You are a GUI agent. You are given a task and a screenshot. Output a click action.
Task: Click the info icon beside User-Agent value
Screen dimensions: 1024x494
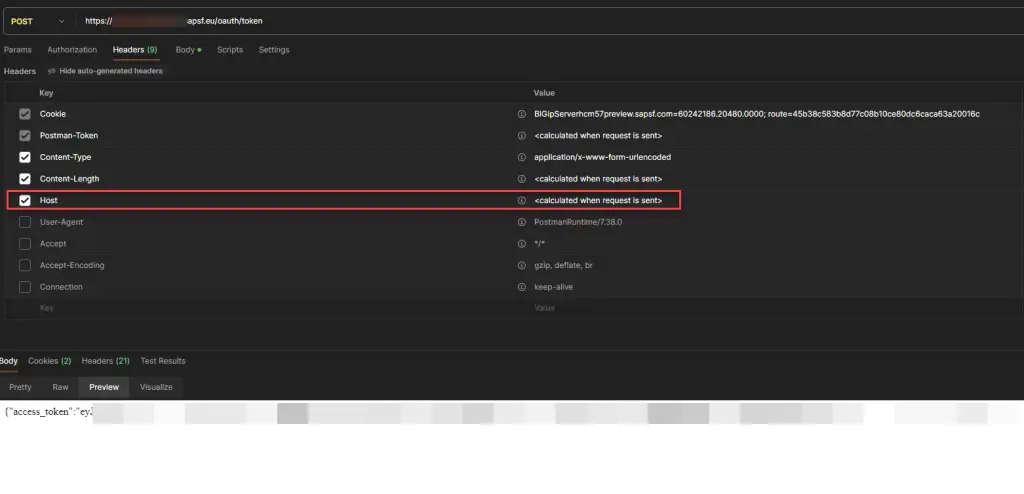(521, 222)
